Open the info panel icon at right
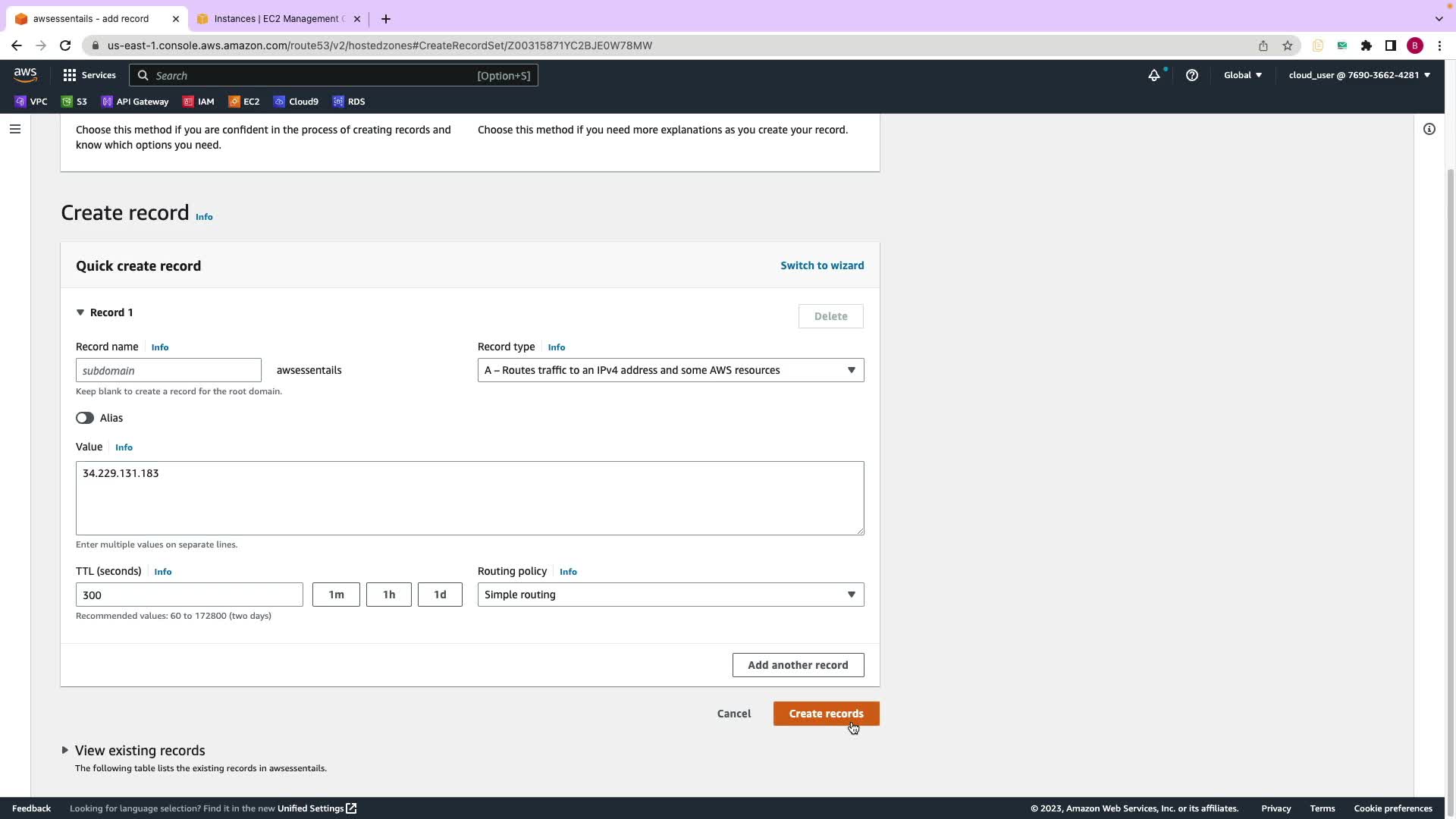The width and height of the screenshot is (1456, 819). click(x=1429, y=129)
